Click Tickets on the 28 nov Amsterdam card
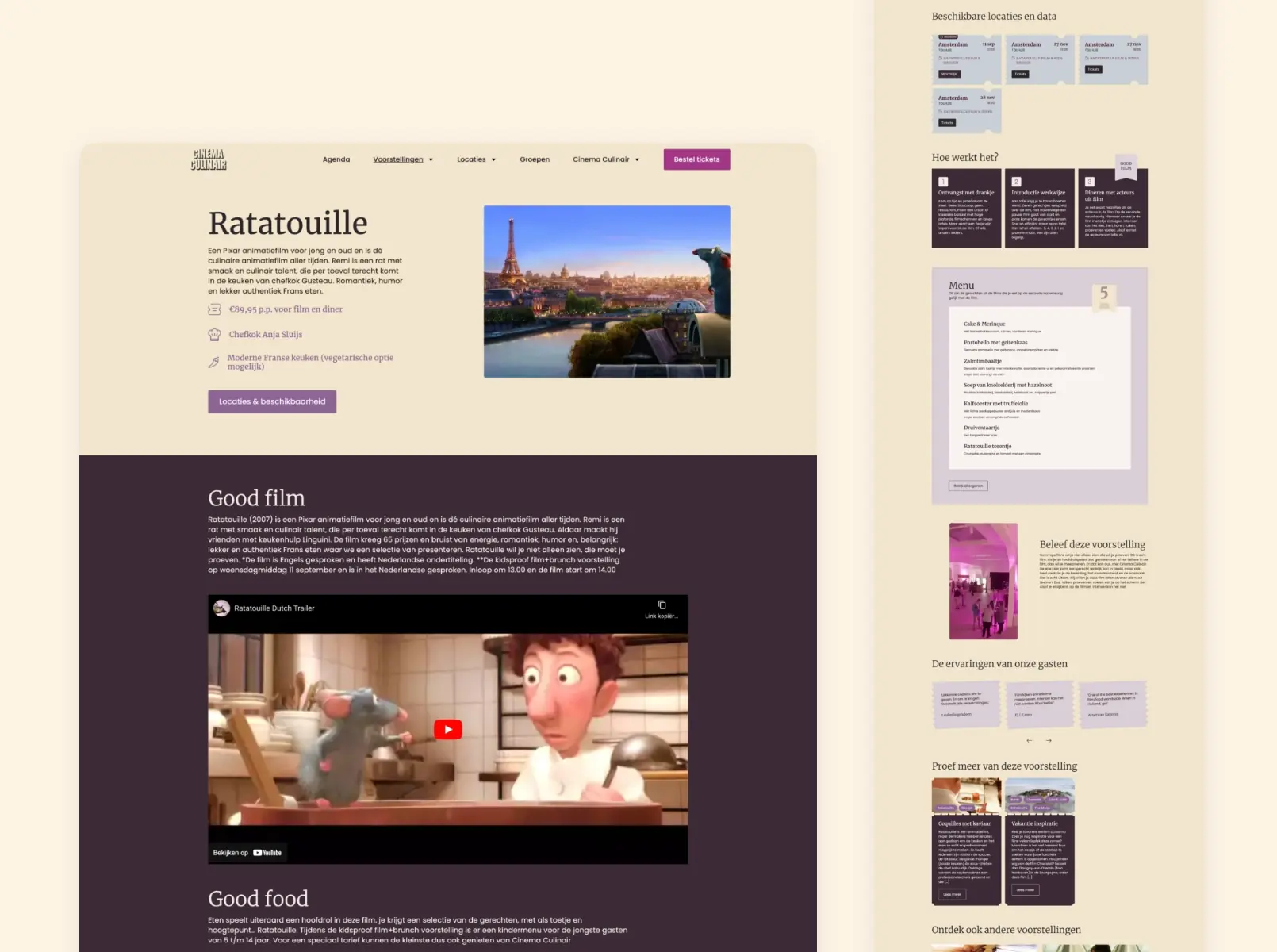This screenshot has height=952, width=1277. pos(947,123)
